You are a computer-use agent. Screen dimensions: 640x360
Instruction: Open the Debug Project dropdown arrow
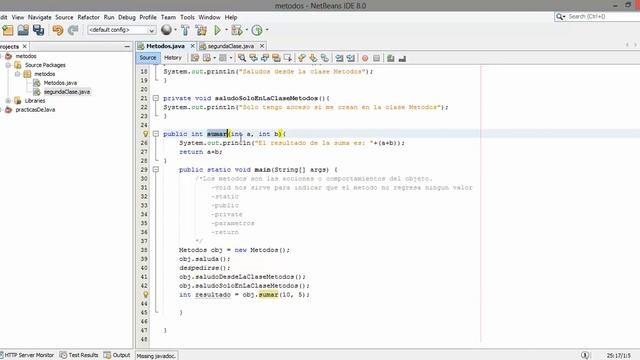tap(247, 30)
